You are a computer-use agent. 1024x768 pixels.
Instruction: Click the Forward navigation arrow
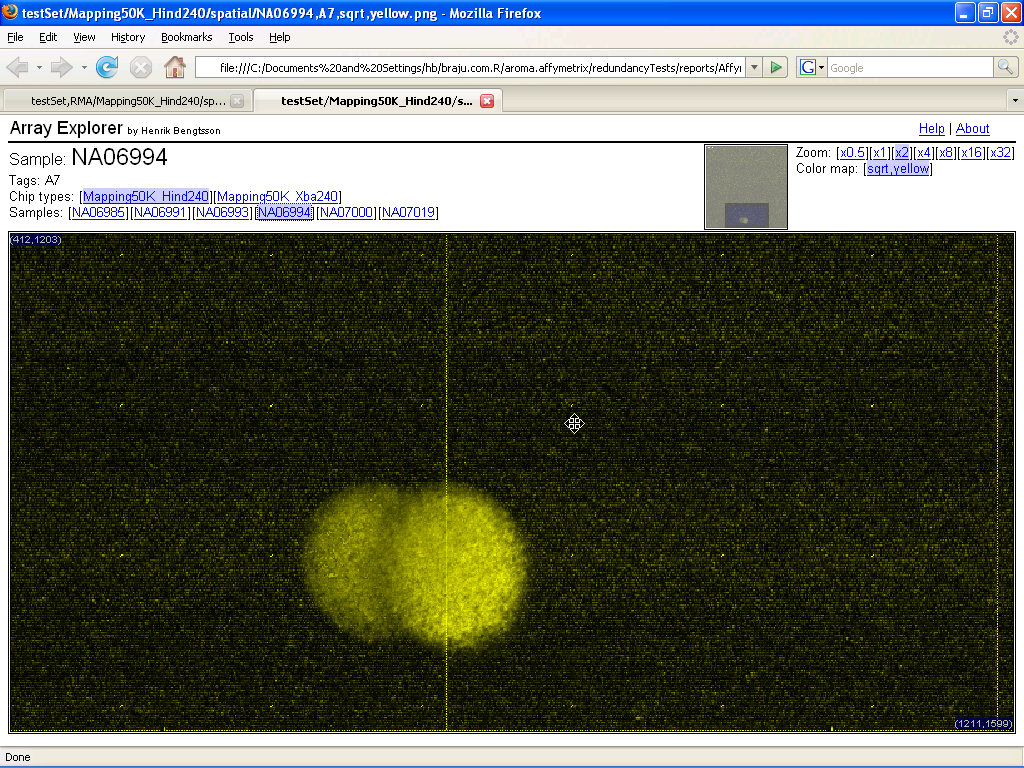click(x=62, y=68)
